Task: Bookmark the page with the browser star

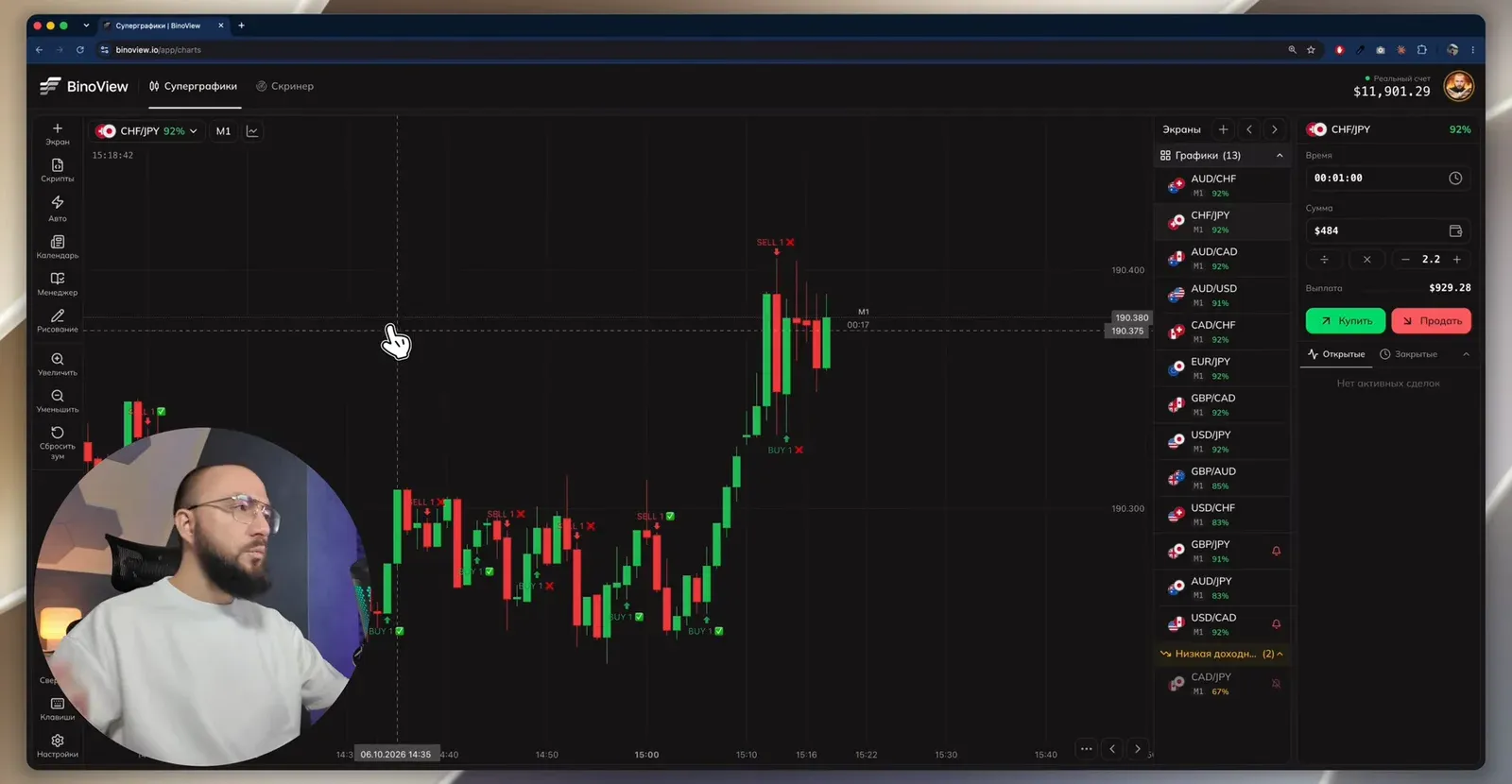Action: pyautogui.click(x=1311, y=50)
